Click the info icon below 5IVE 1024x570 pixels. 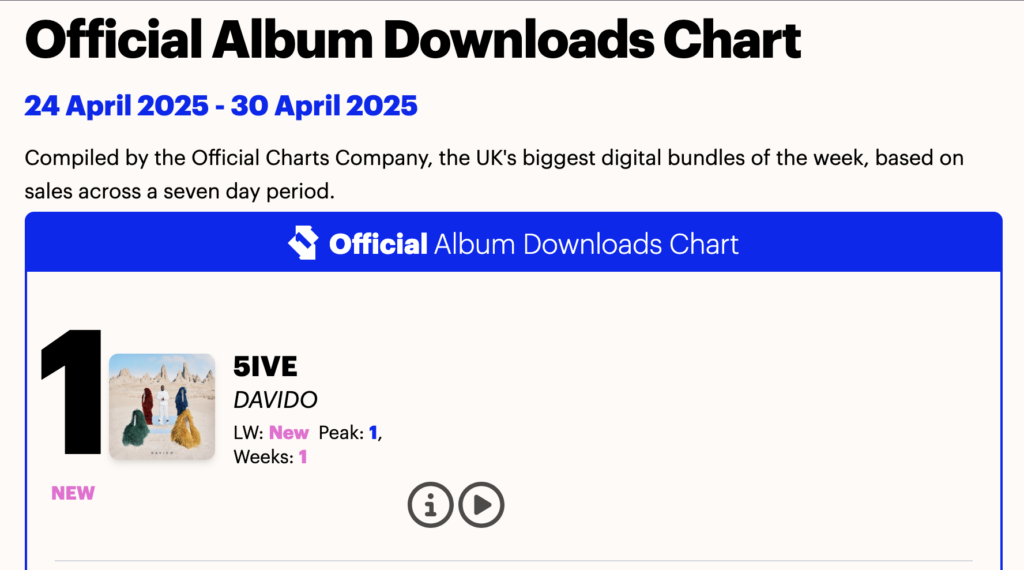point(431,505)
